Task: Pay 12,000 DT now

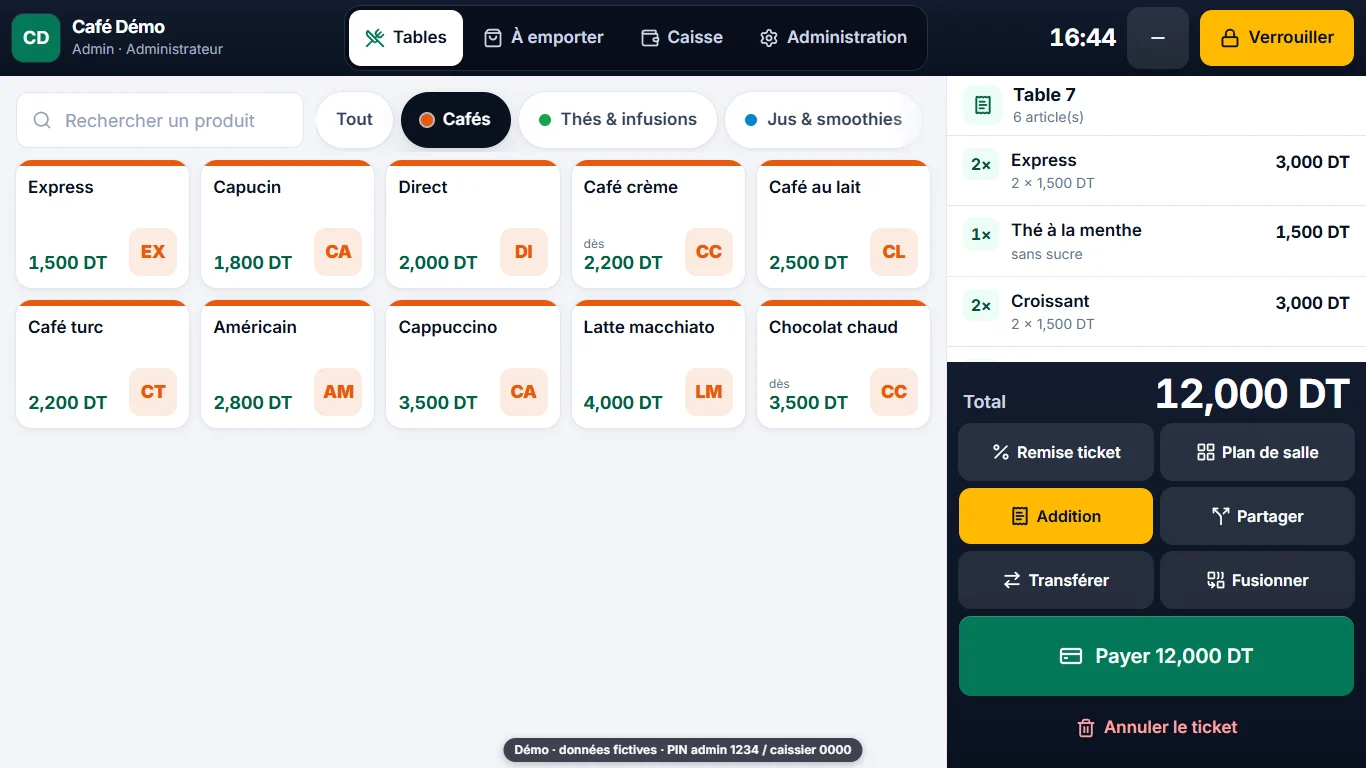Action: 1156,656
